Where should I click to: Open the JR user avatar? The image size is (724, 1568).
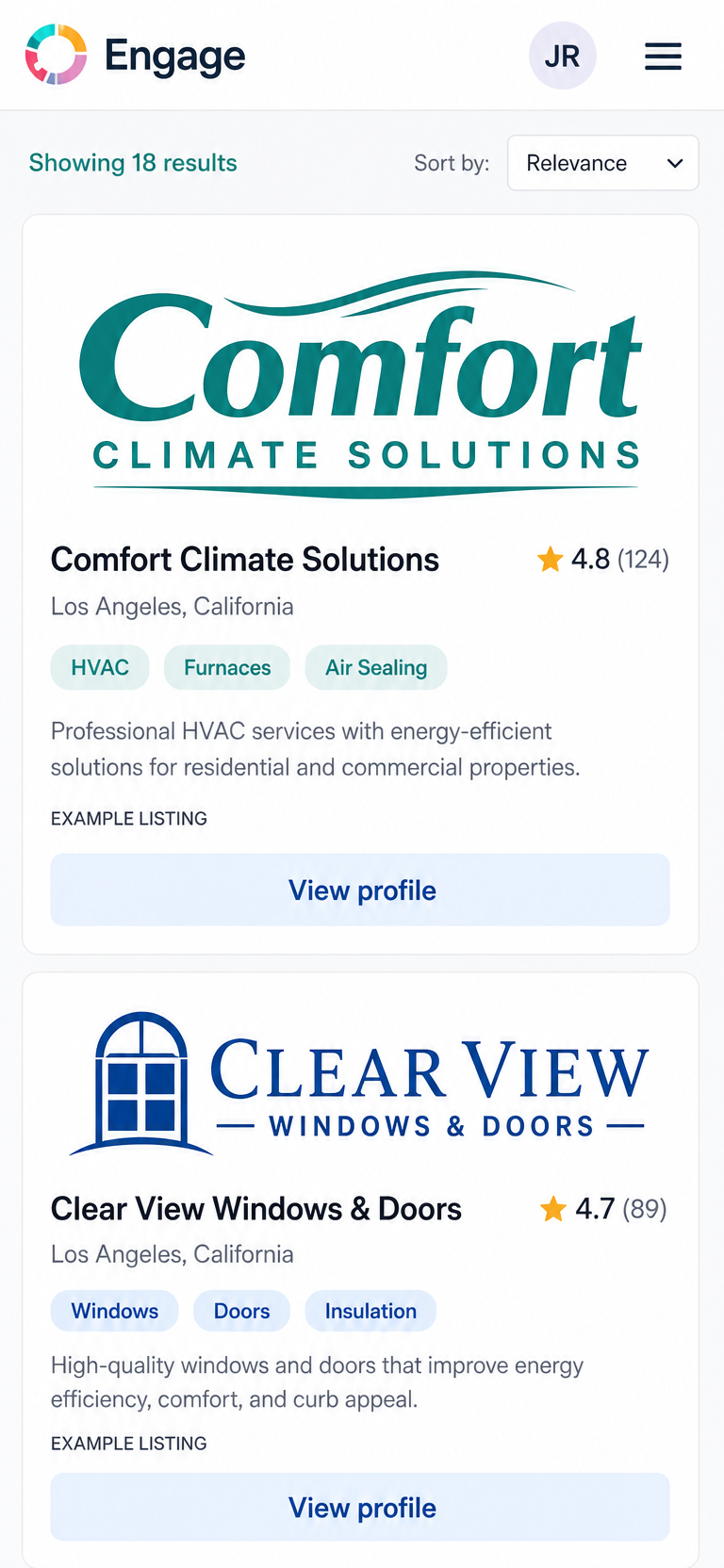pos(563,57)
